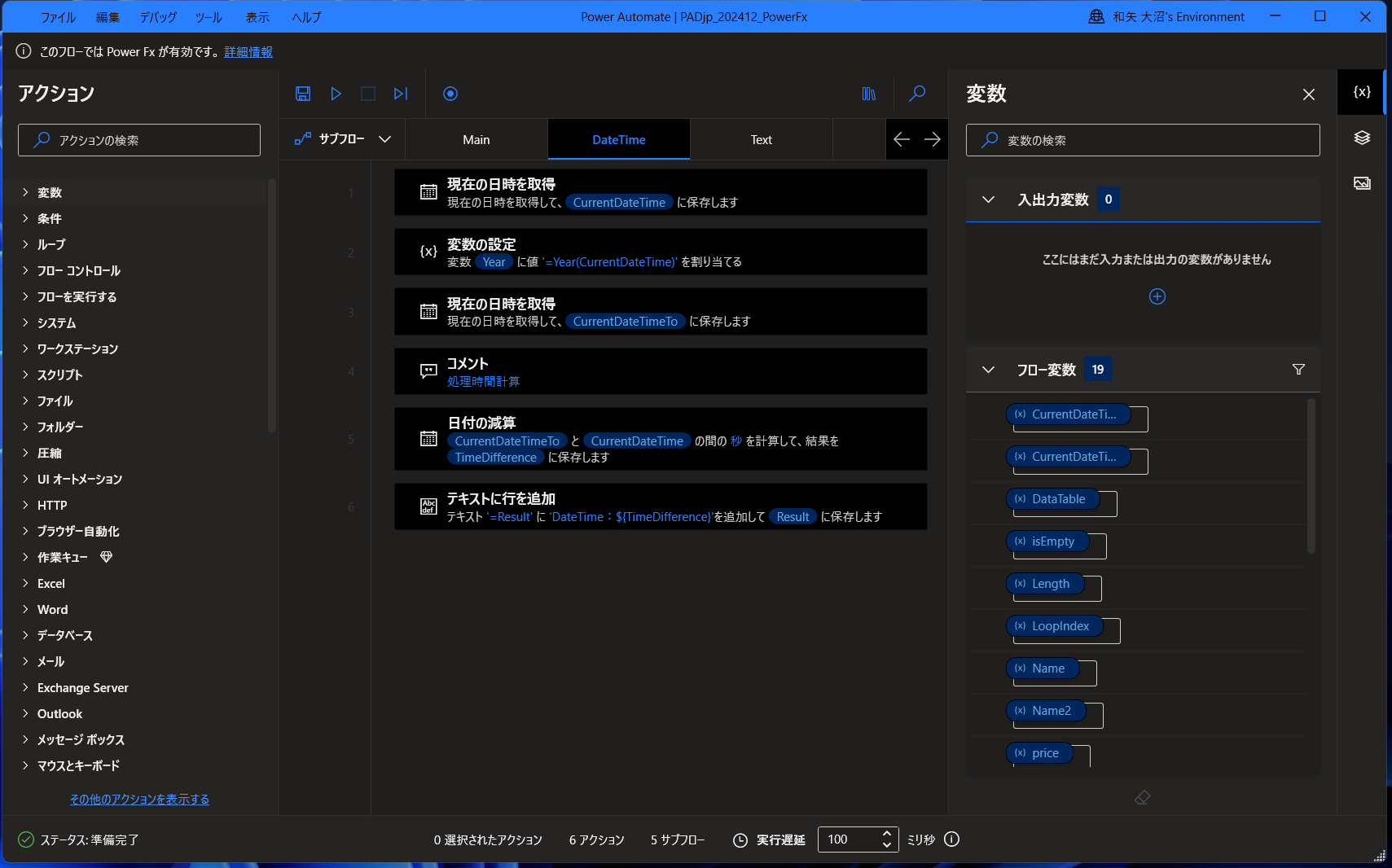Open the デバッグ menu
Screen dimensions: 1392x868
pyautogui.click(x=158, y=17)
